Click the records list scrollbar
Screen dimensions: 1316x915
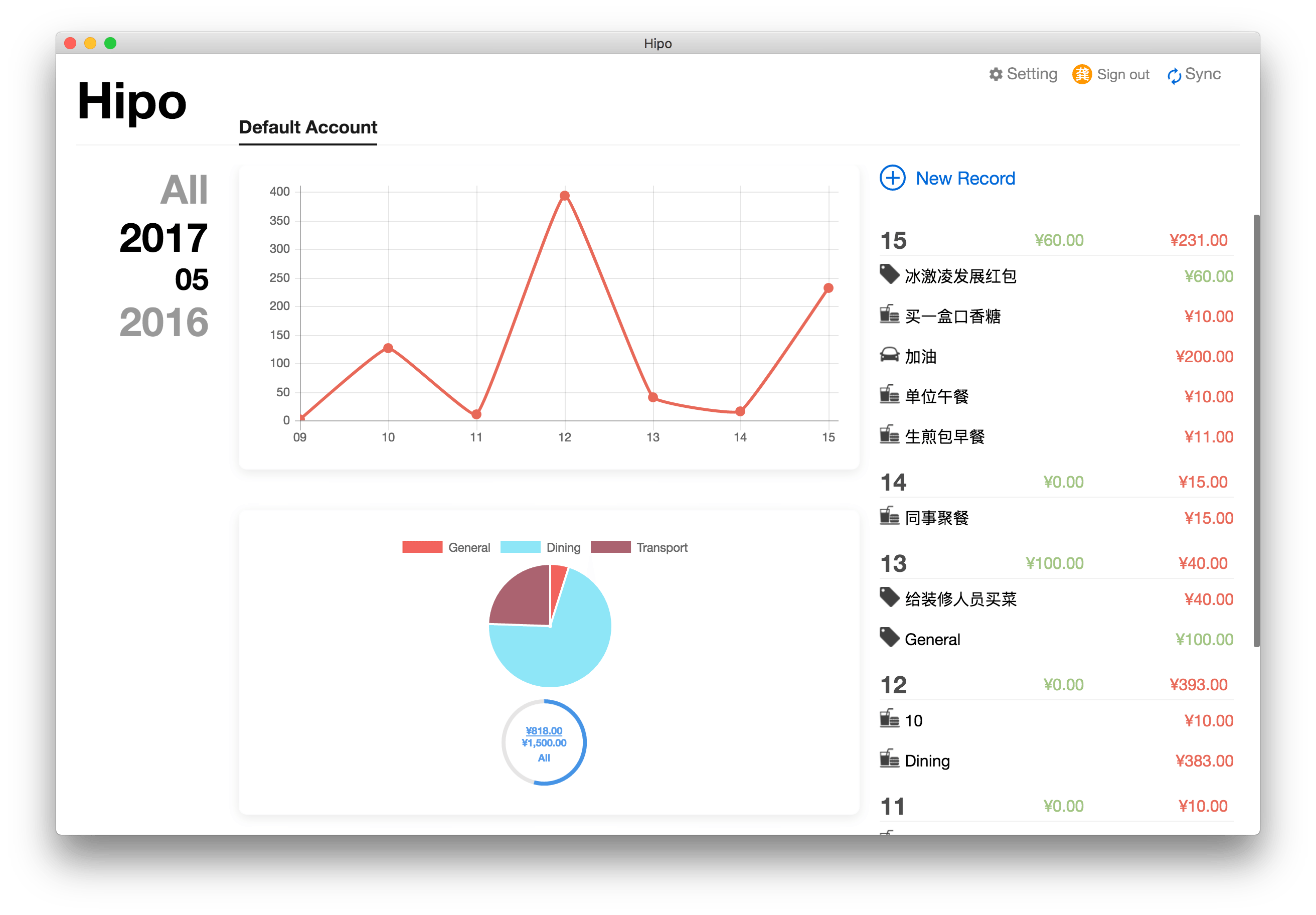1256,430
